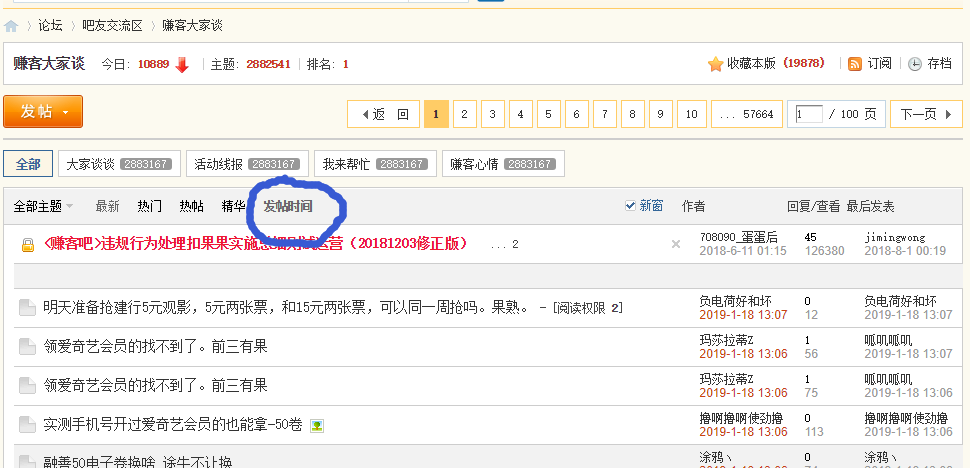This screenshot has height=468, width=970.
Task: Open page 5 in pagination
Action: 548,114
